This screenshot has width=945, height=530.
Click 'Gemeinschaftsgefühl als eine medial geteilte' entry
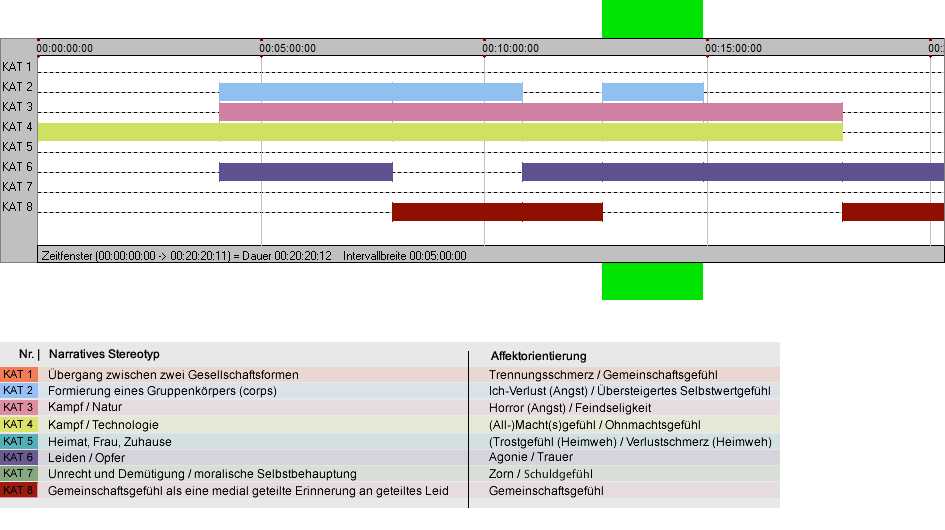[248, 491]
